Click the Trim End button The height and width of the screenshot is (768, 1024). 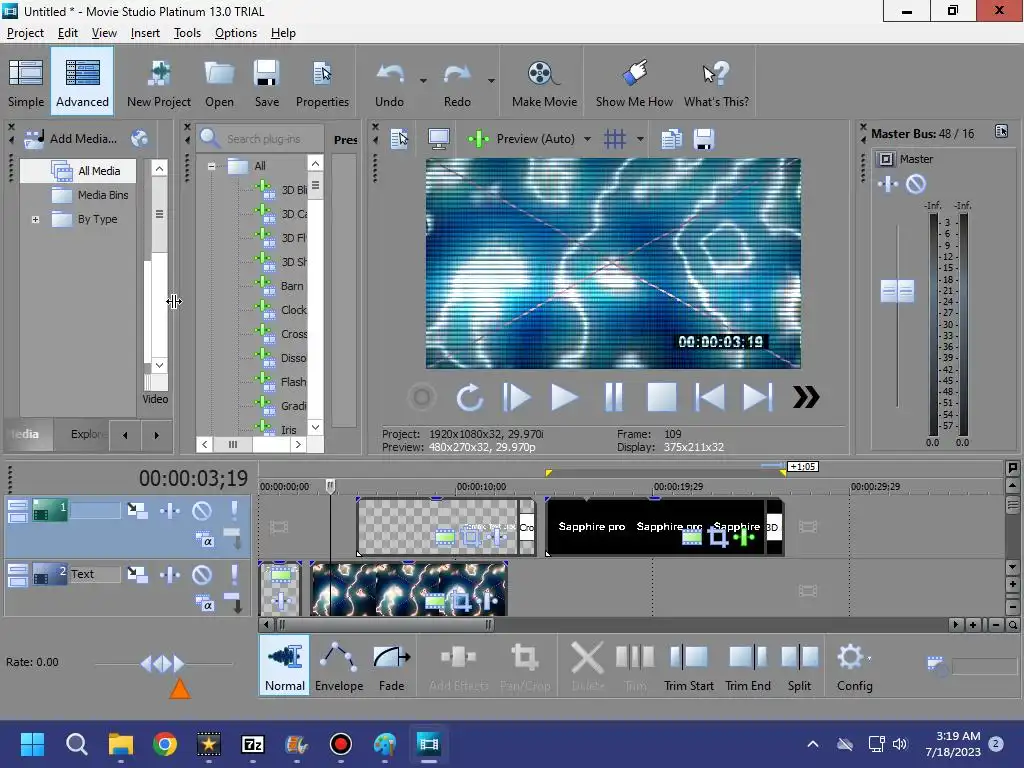pos(748,666)
